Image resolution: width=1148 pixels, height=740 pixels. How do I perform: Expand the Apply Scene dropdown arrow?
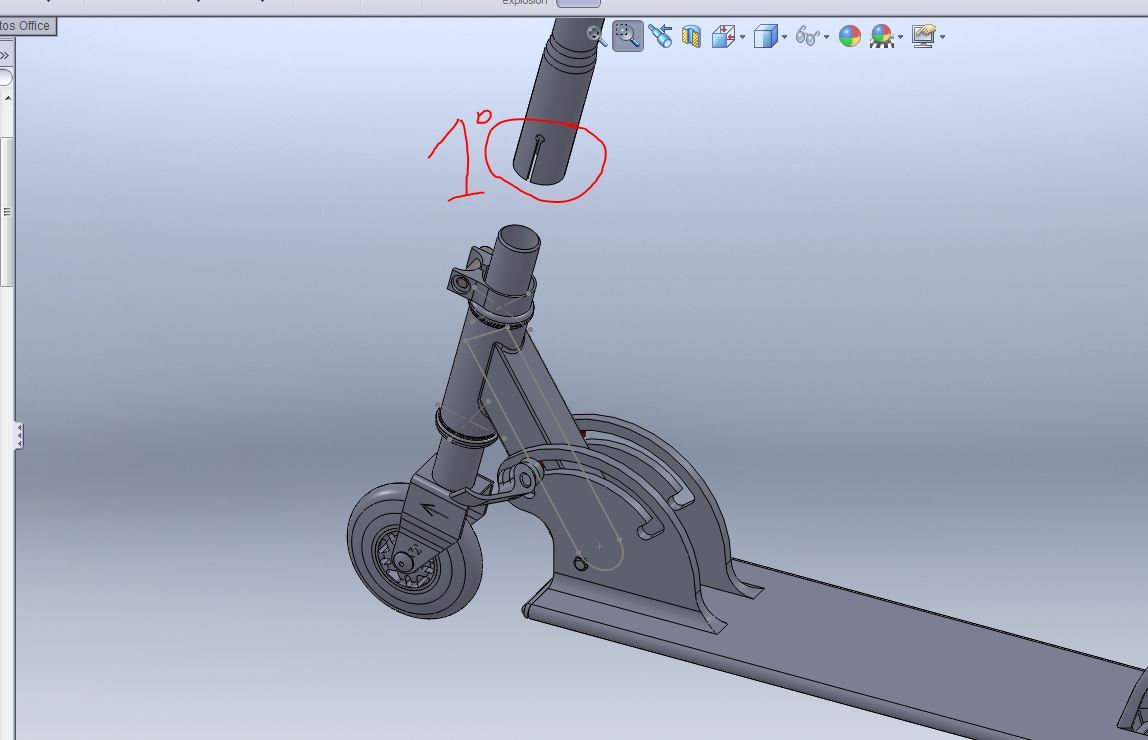click(x=900, y=37)
